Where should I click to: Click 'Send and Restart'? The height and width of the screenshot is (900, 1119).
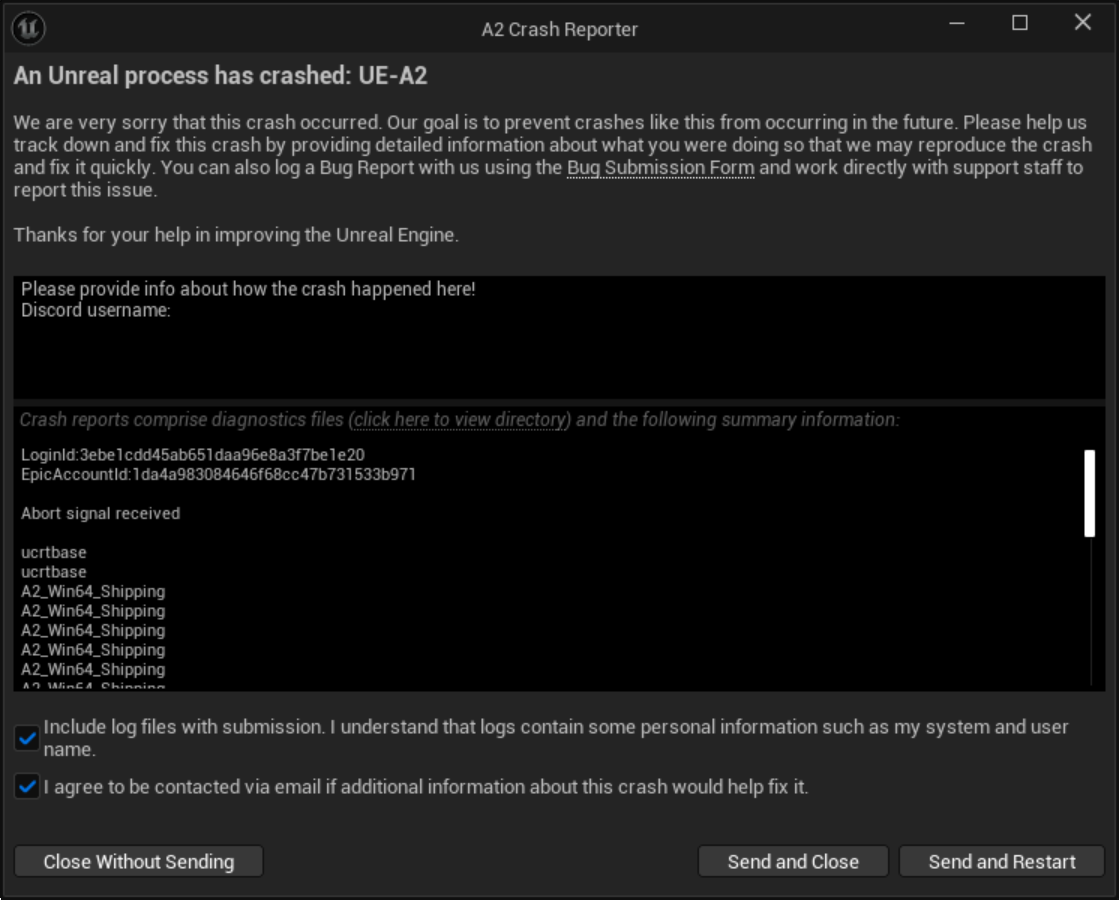(x=1001, y=861)
